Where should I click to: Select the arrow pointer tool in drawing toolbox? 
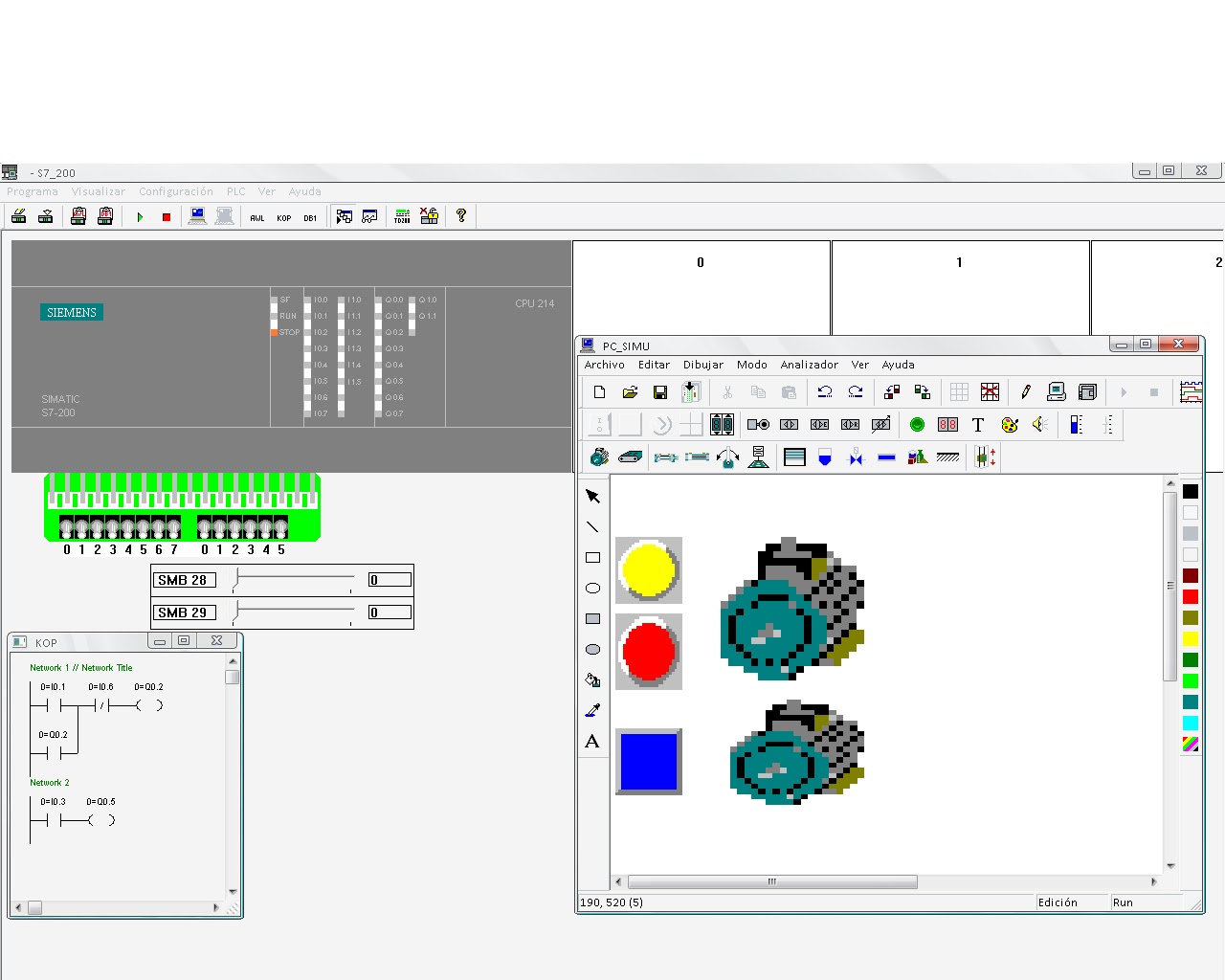(x=592, y=496)
